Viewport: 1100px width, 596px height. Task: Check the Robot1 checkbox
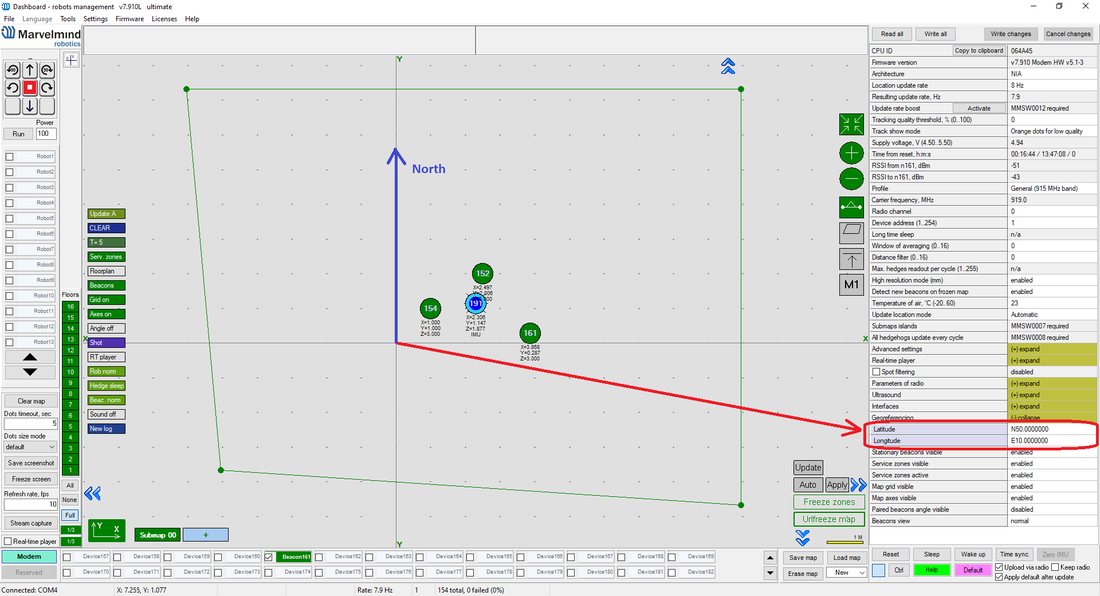point(10,156)
